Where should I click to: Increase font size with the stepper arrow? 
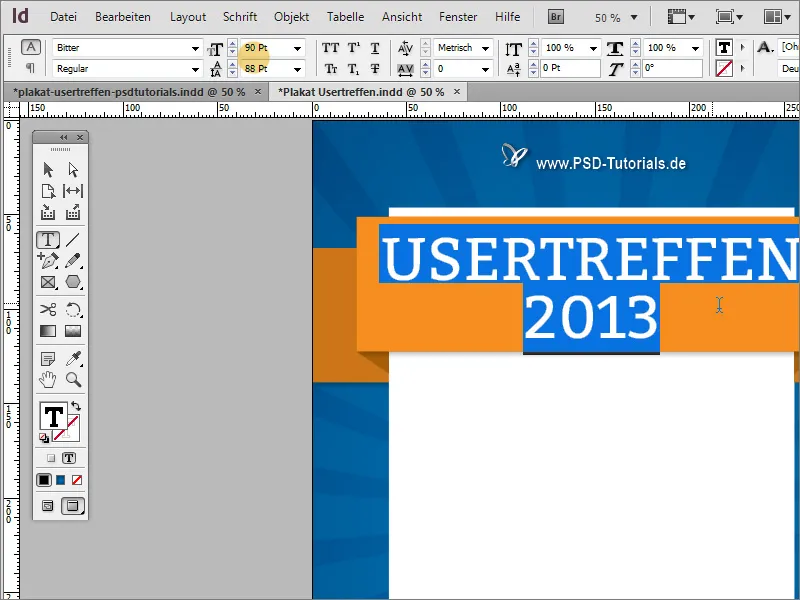point(232,43)
